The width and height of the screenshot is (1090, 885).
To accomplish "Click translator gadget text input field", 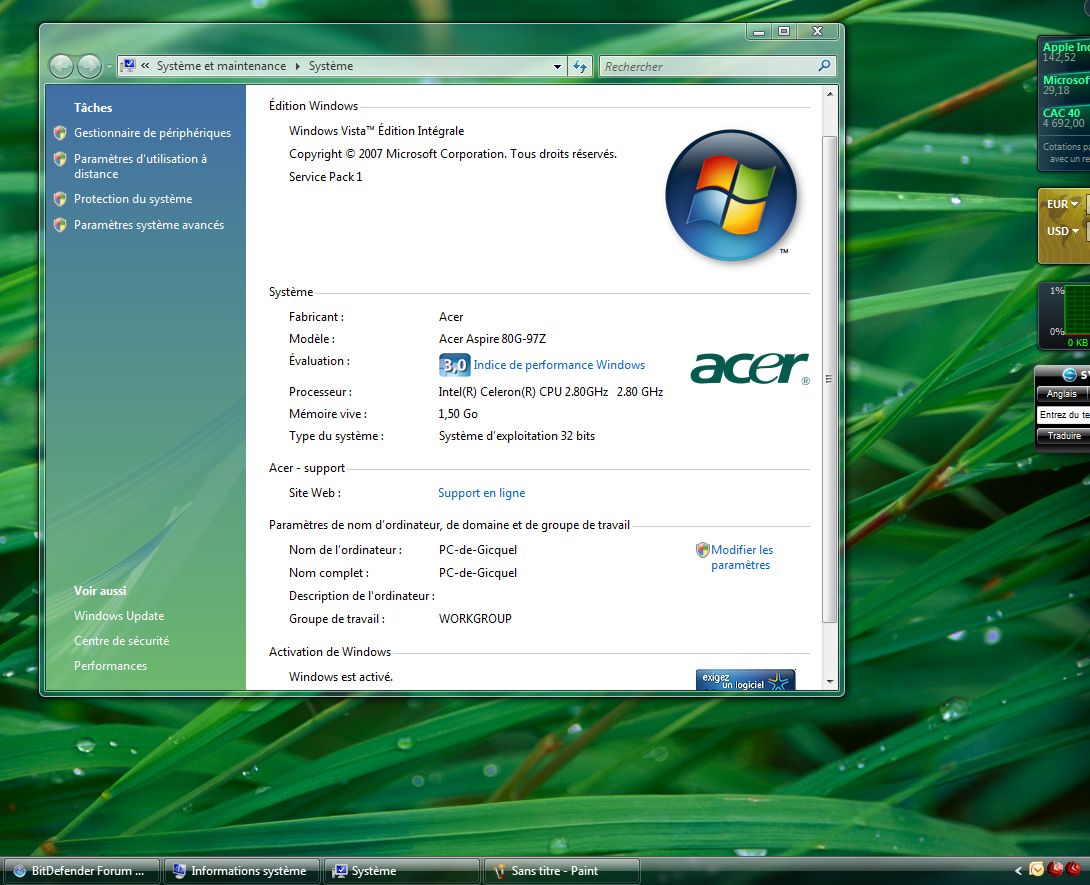I will tap(1063, 414).
